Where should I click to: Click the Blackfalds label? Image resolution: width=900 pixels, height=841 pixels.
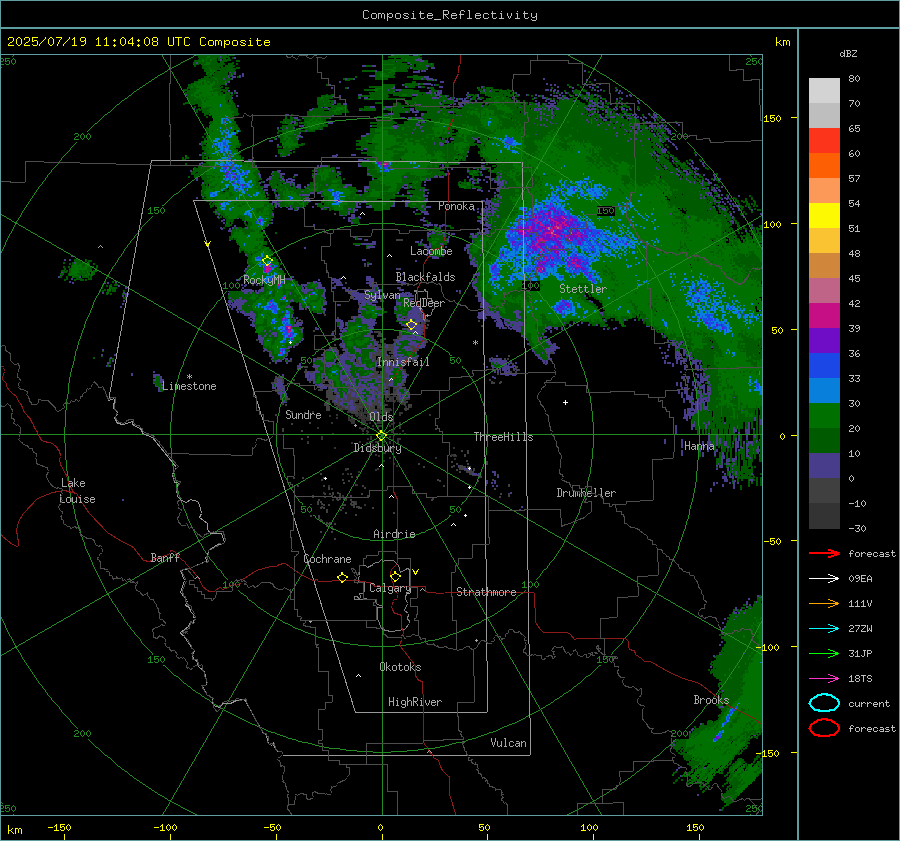[425, 277]
